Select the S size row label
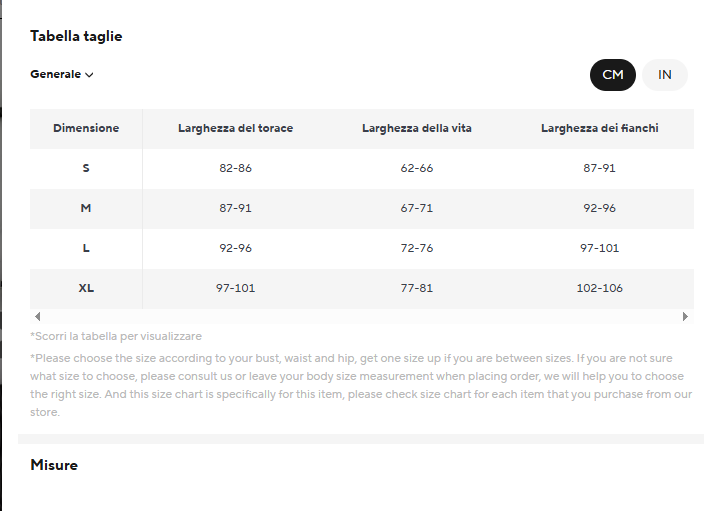The height and width of the screenshot is (511, 704). (x=86, y=168)
